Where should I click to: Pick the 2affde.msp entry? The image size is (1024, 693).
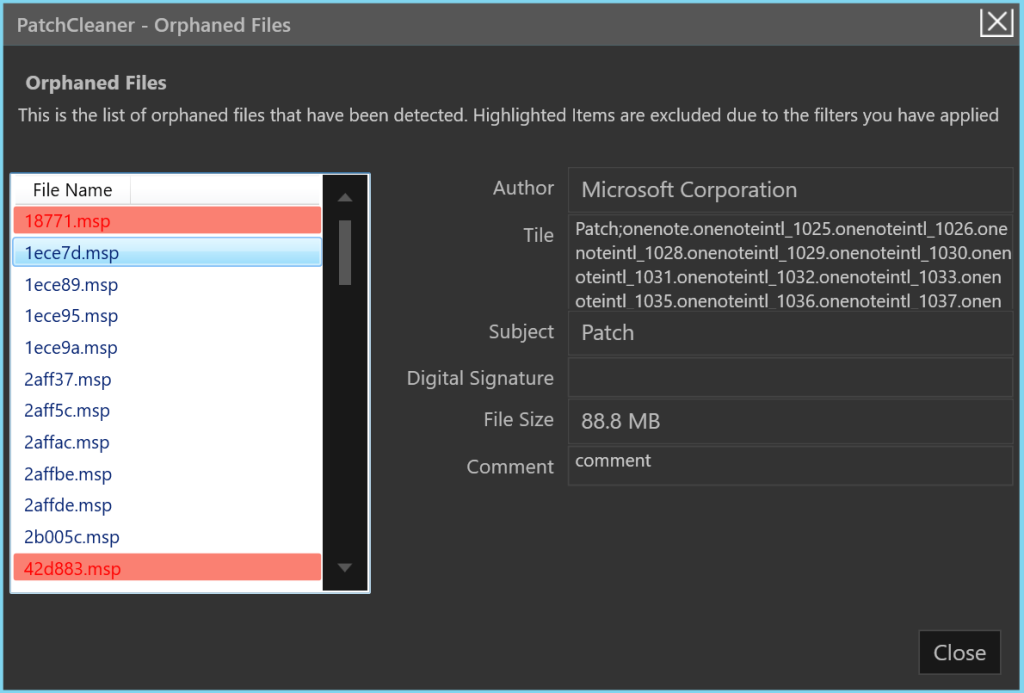click(x=167, y=506)
